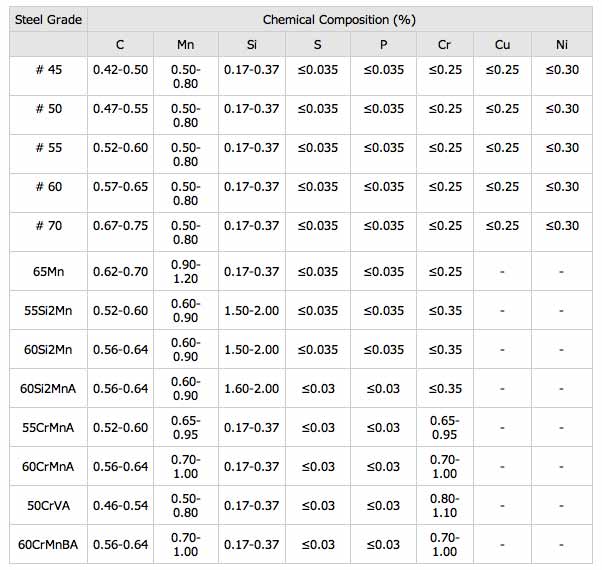Click the 55Si2Mn grade cell

(48, 310)
